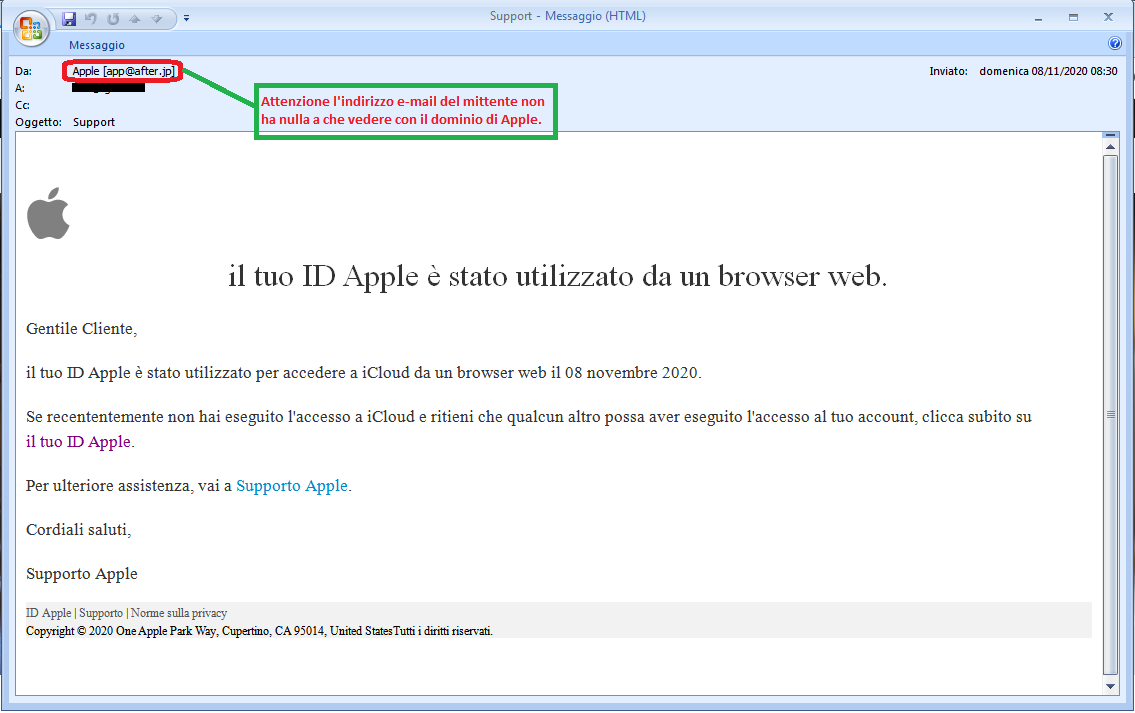Click the greeting 'Gentile Cliente,'
This screenshot has height=713, width=1135.
tap(82, 329)
